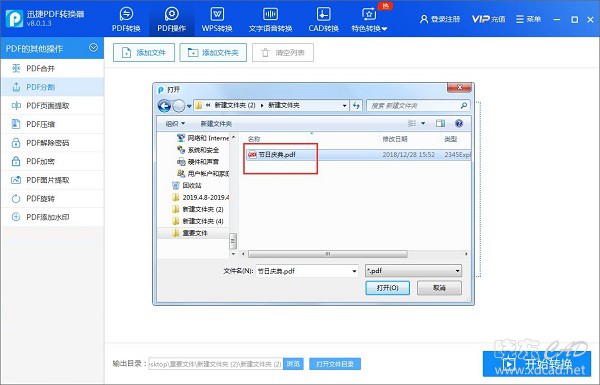Click the 清空列表 button

(x=283, y=52)
